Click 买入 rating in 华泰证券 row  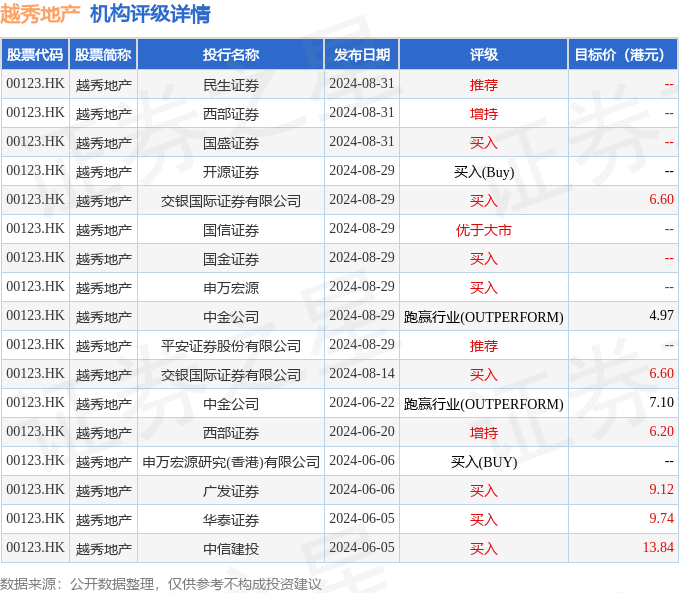point(484,520)
